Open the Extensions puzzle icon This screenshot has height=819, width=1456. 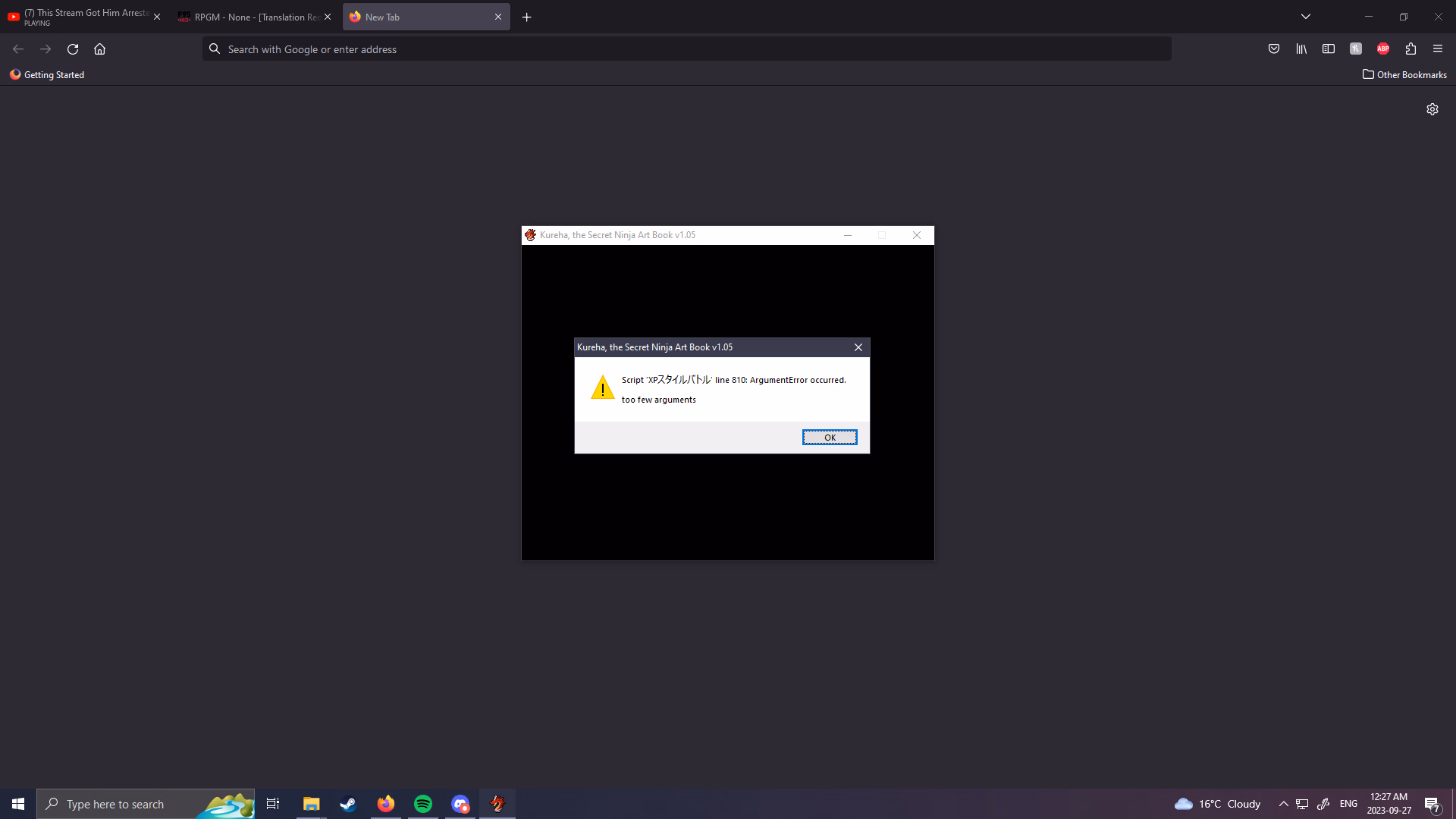pos(1410,49)
